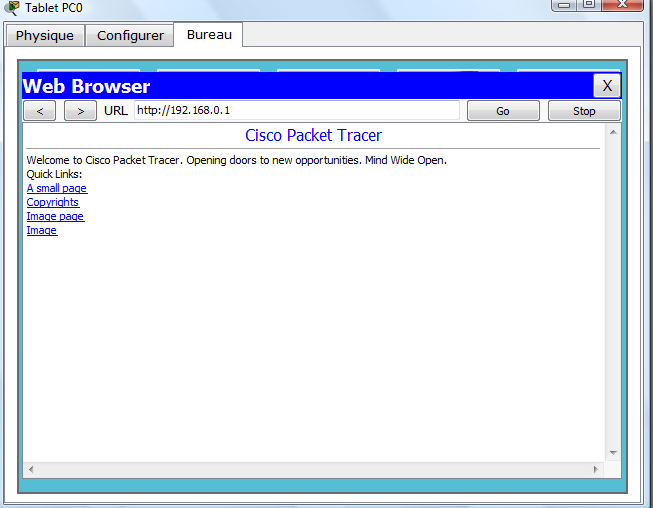This screenshot has height=508, width=653.
Task: Minimize the Tablet PC0 window
Action: (564, 5)
